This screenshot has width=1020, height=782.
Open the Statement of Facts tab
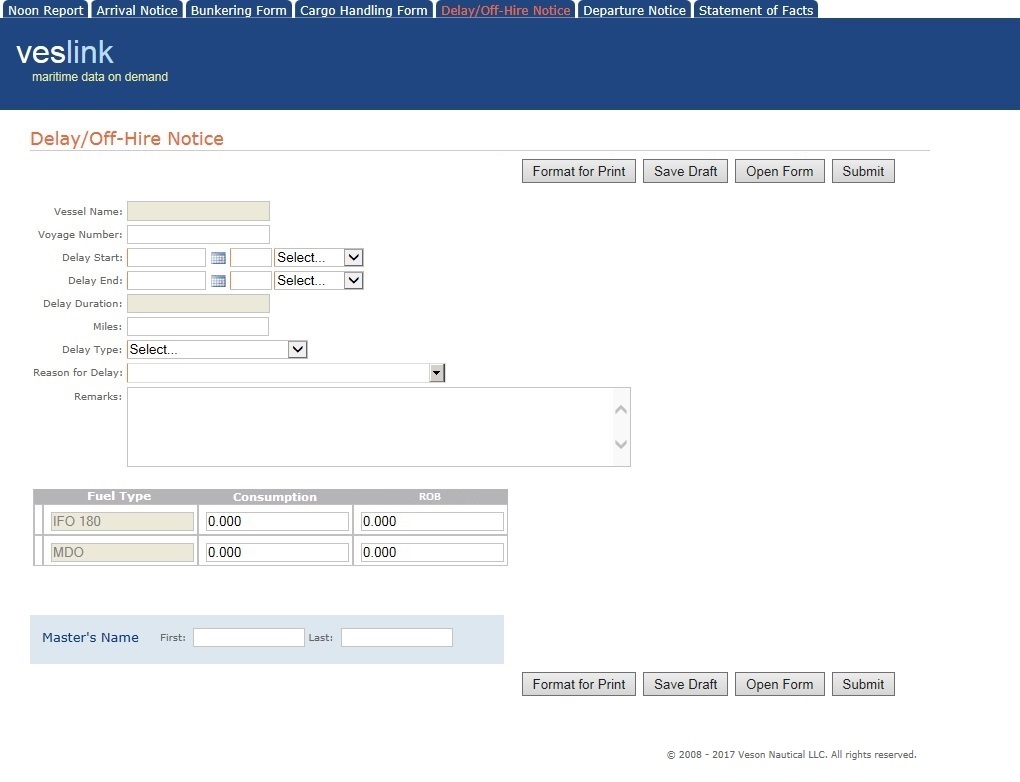pos(755,9)
